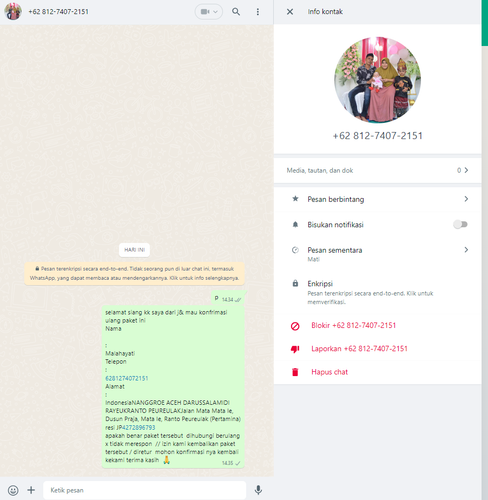The width and height of the screenshot is (488, 500).
Task: Click 'Malahayati' name in the message
Action: 120,353
